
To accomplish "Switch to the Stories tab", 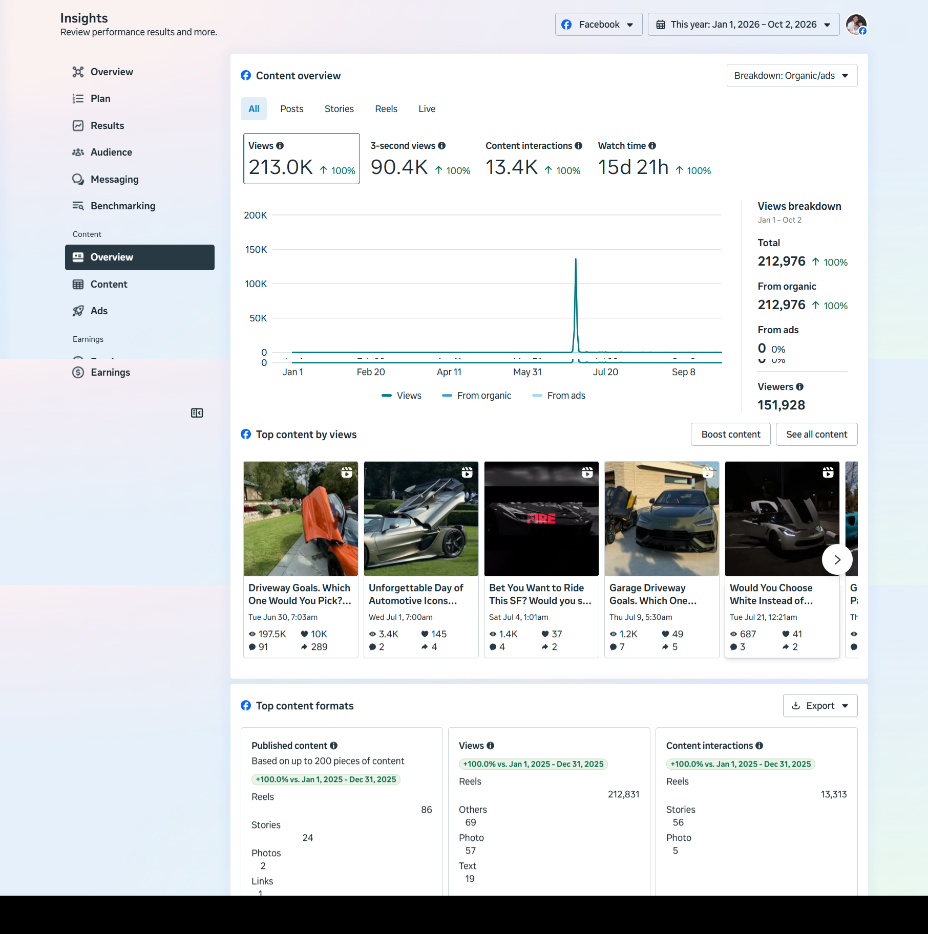I will click(x=339, y=109).
